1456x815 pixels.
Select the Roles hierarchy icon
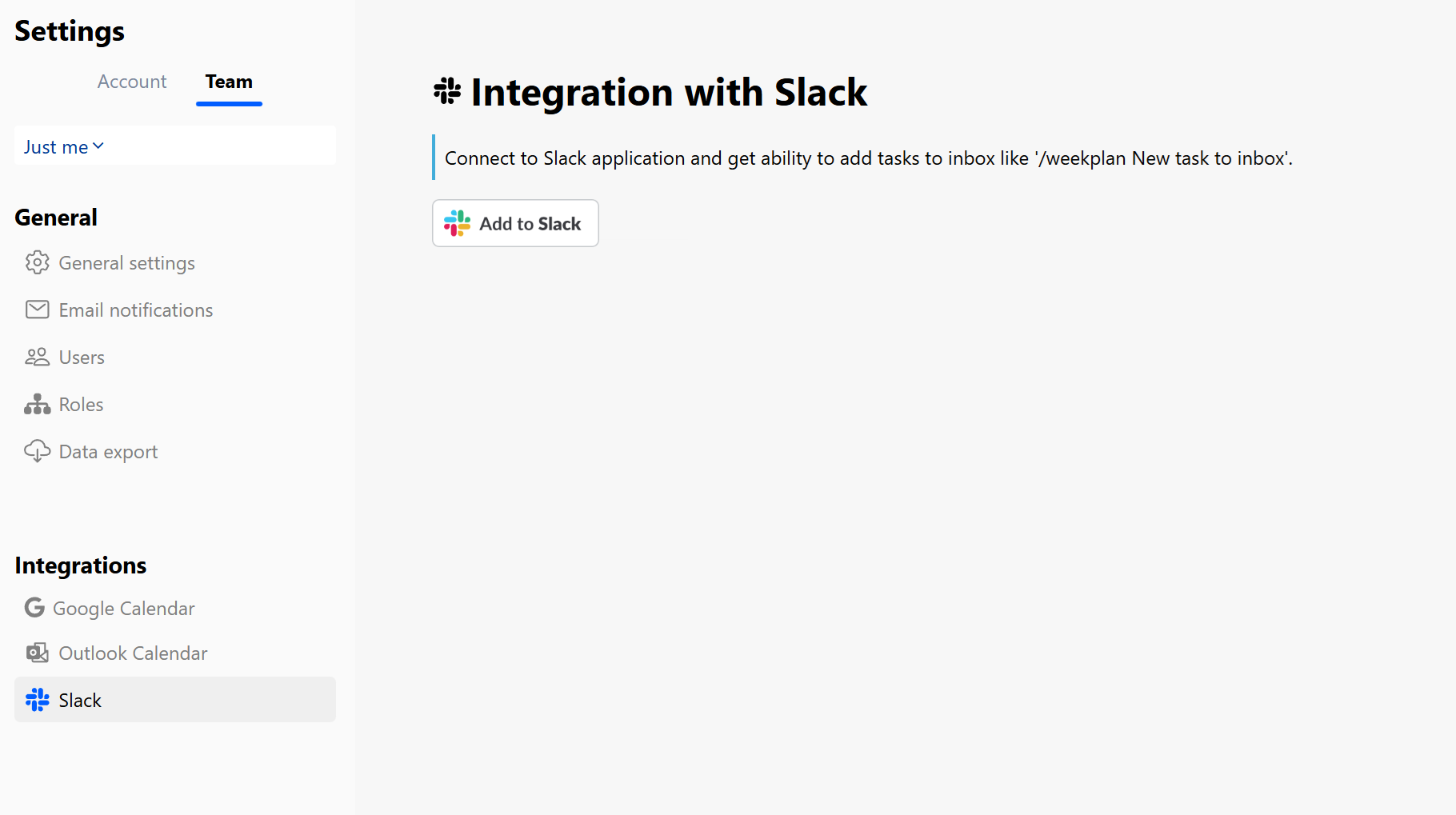(x=37, y=404)
